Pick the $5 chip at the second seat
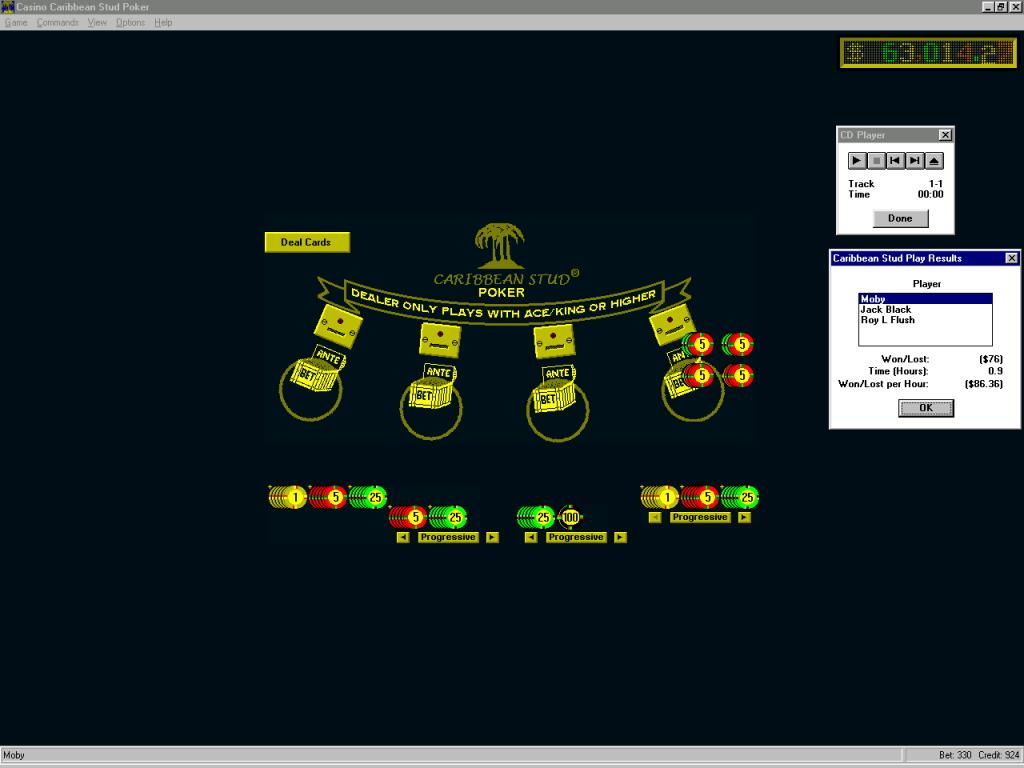Image resolution: width=1024 pixels, height=768 pixels. pyautogui.click(x=408, y=517)
